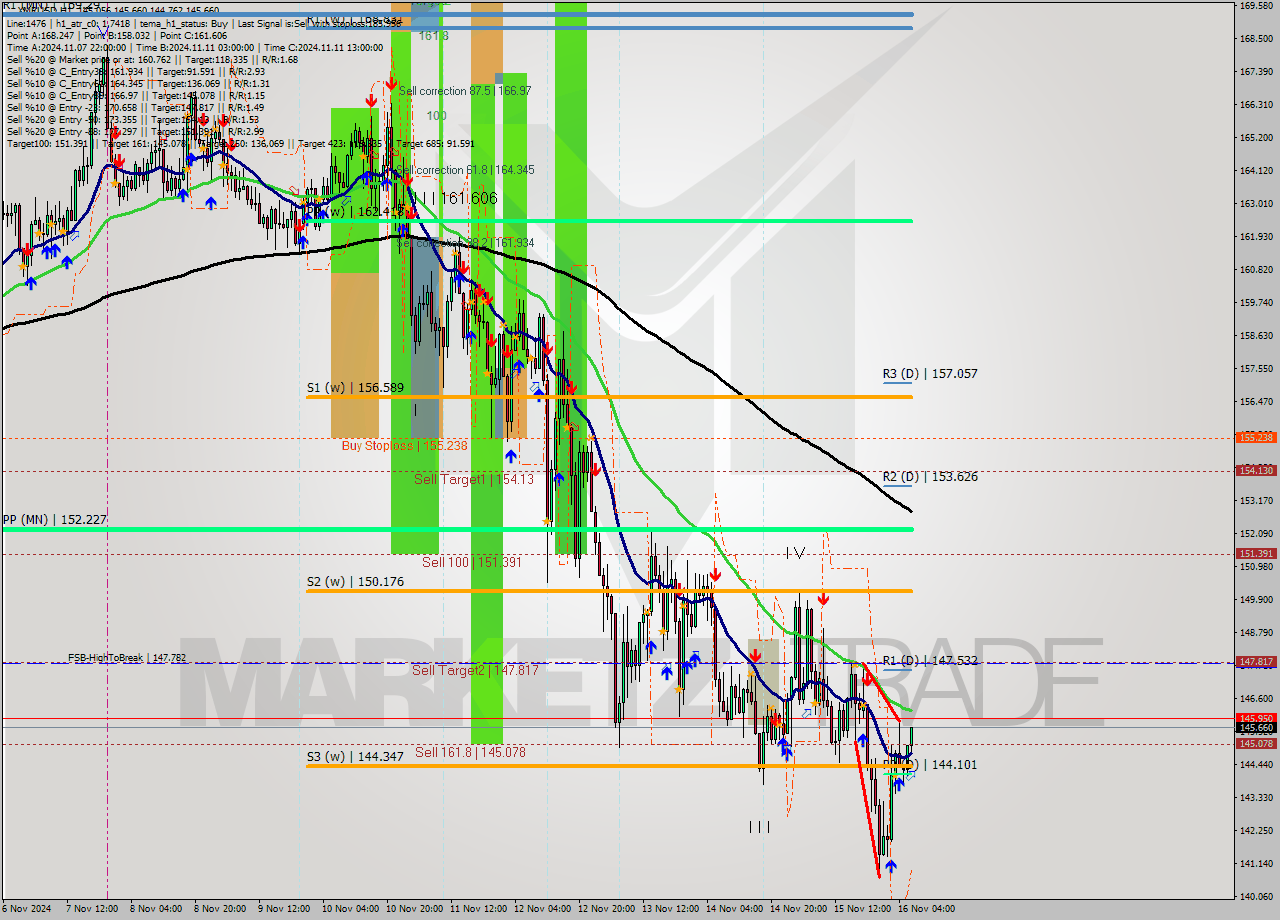Click the Time A:2024.11.07 22:00:00 info line
This screenshot has width=1280, height=920.
(195, 47)
